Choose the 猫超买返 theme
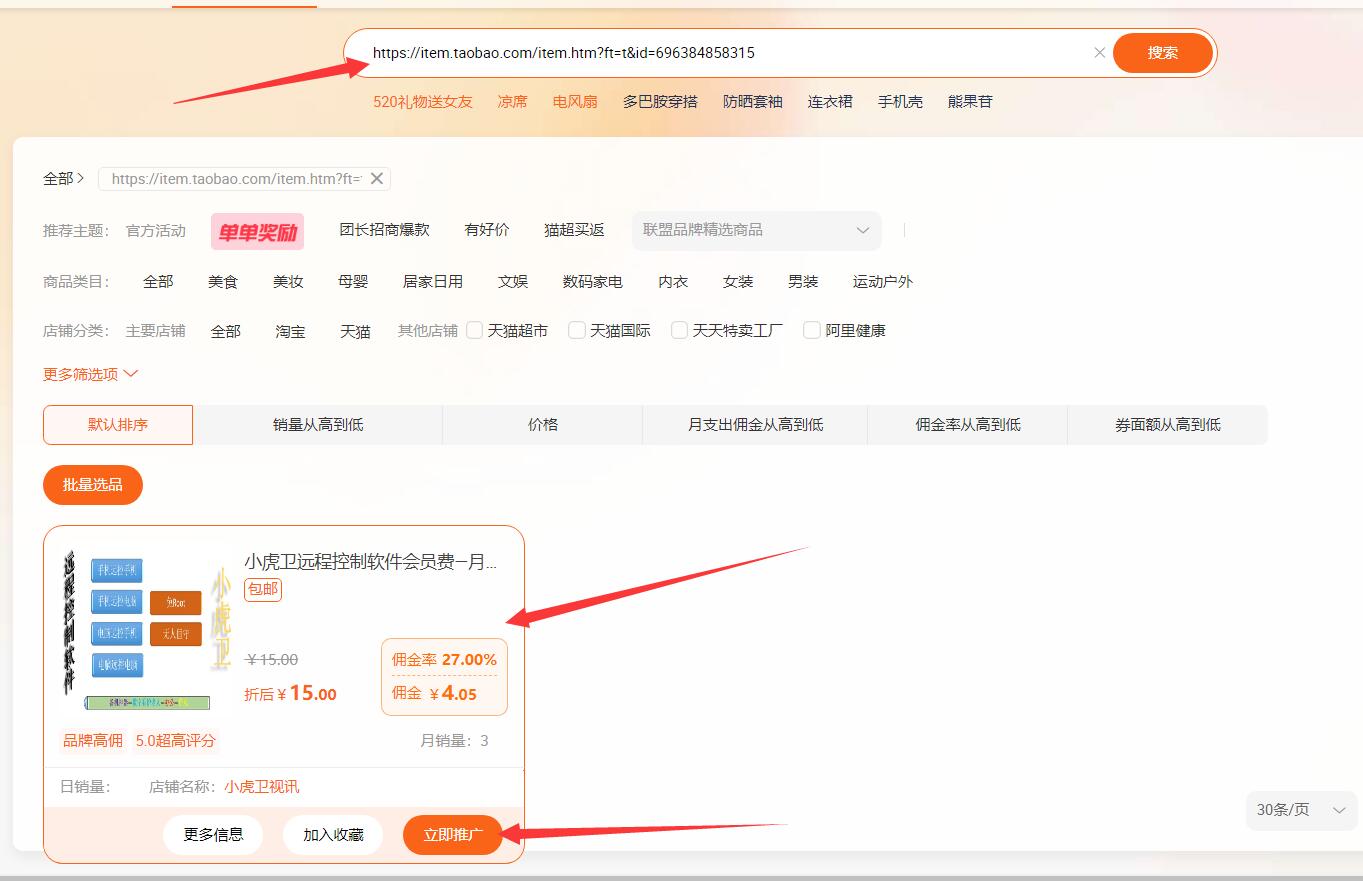Image resolution: width=1363 pixels, height=881 pixels. pyautogui.click(x=574, y=230)
